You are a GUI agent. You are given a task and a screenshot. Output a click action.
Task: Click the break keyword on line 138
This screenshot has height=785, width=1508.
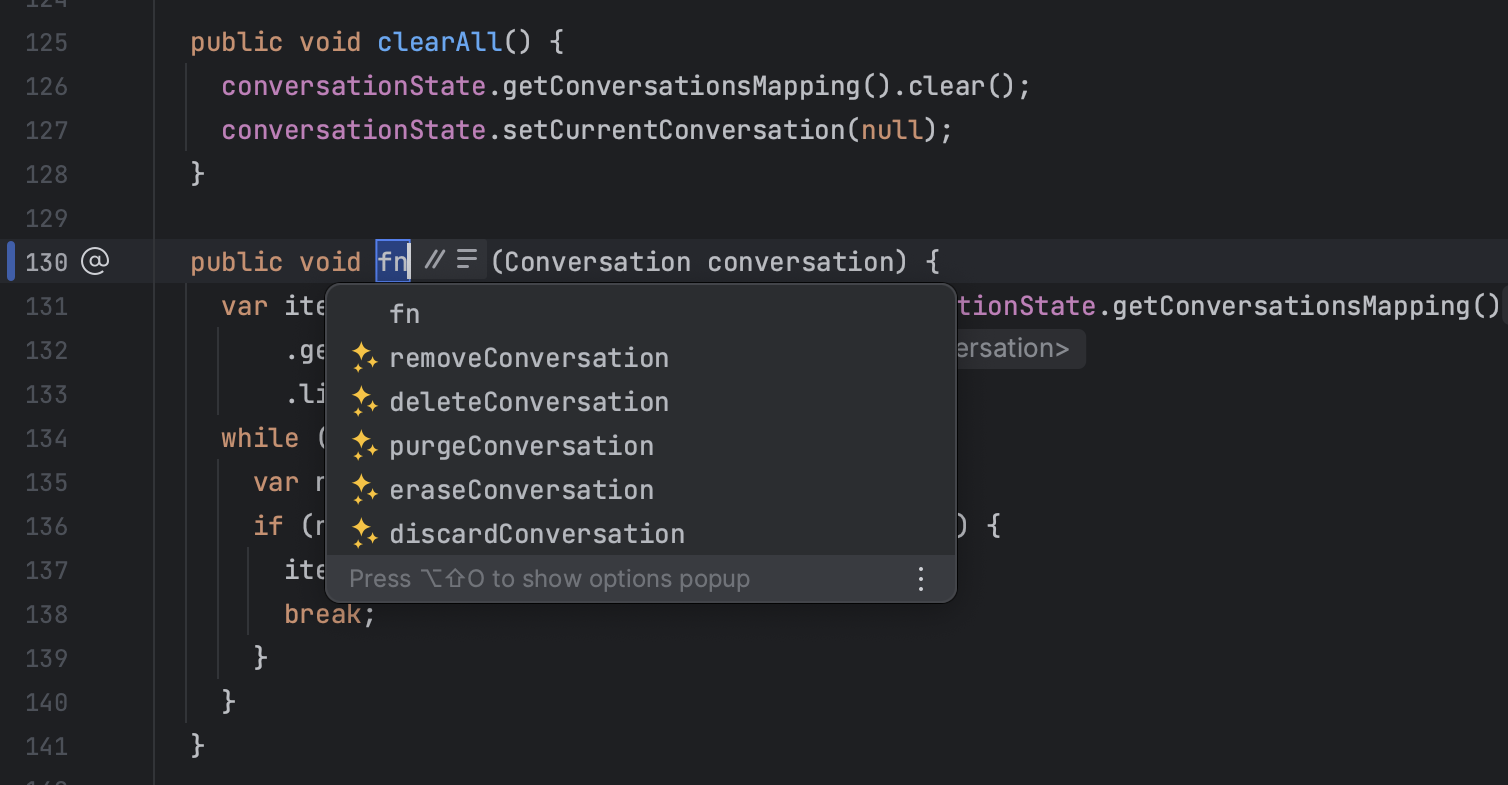(322, 614)
